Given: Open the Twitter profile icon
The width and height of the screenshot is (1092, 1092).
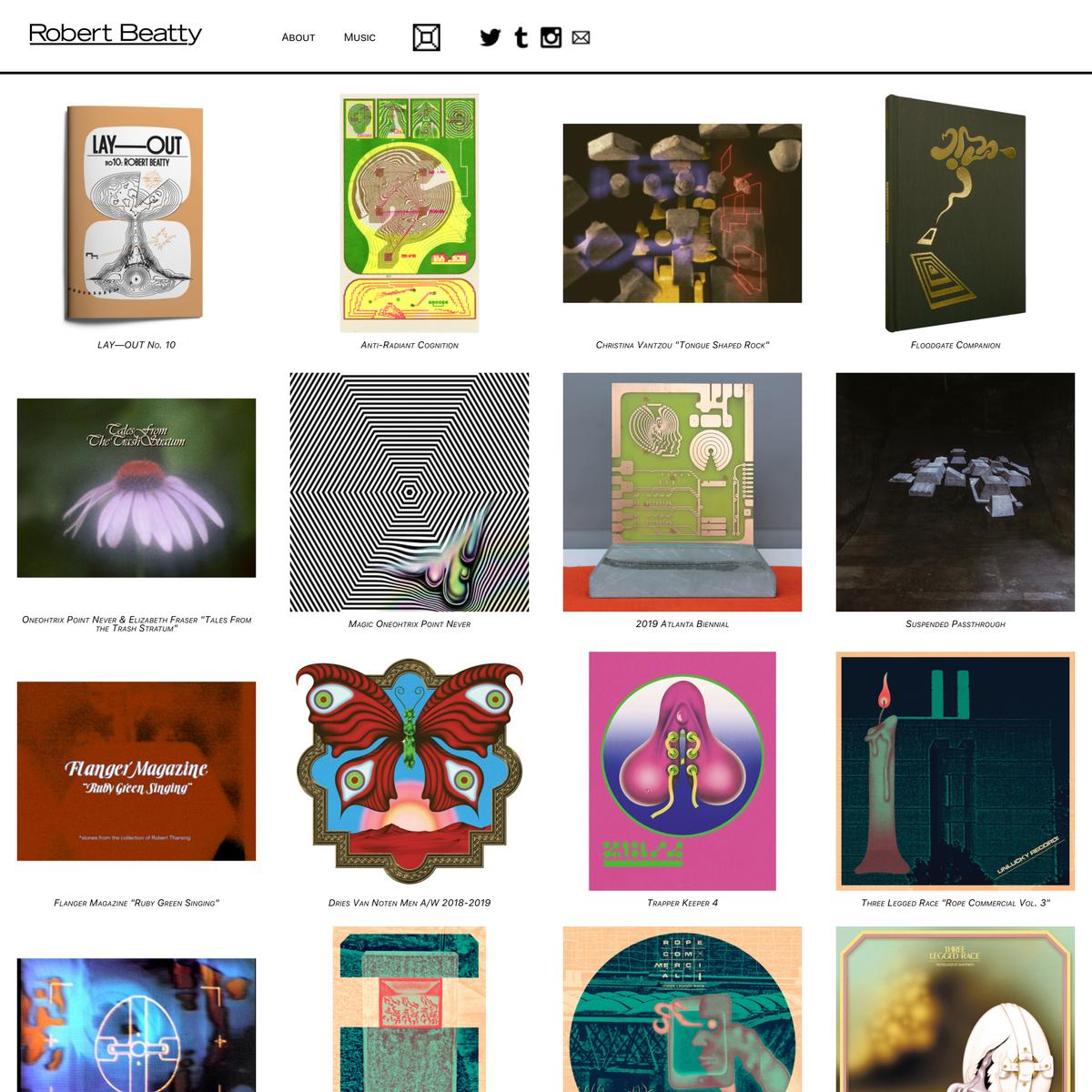Looking at the screenshot, I should [x=490, y=37].
